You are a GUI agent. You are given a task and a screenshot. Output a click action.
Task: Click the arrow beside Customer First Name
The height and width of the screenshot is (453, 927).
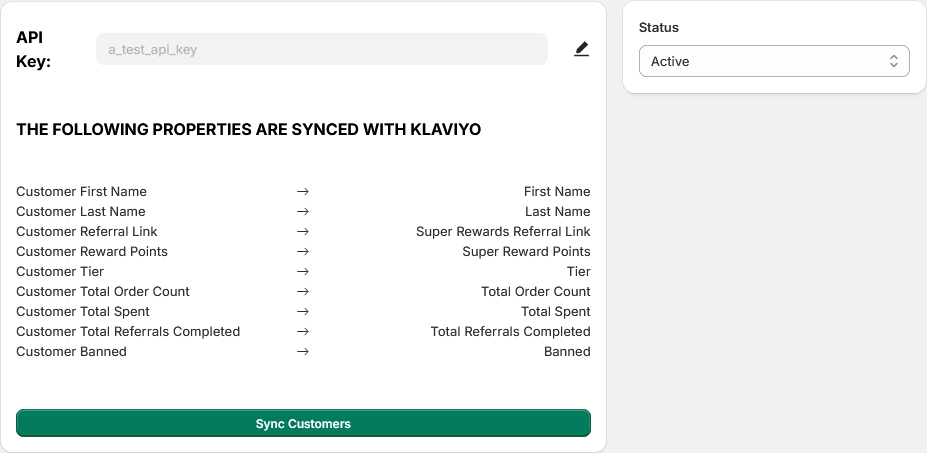[x=303, y=191]
